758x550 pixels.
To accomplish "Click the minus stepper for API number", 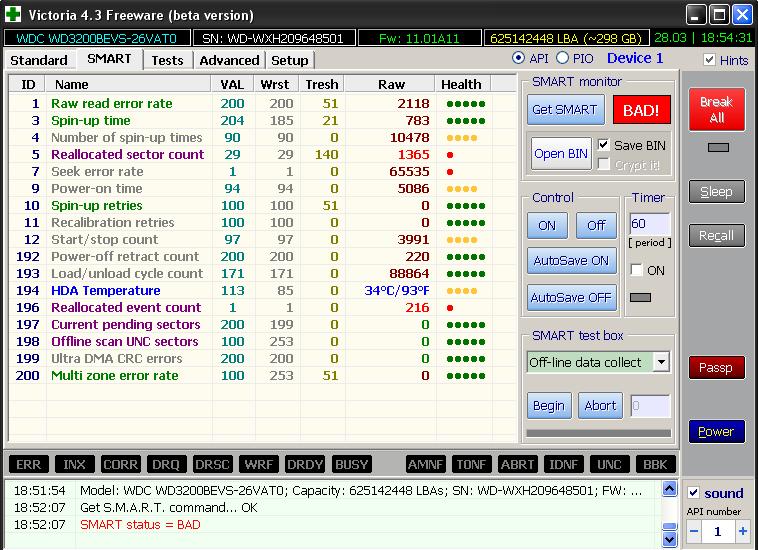I will point(694,532).
